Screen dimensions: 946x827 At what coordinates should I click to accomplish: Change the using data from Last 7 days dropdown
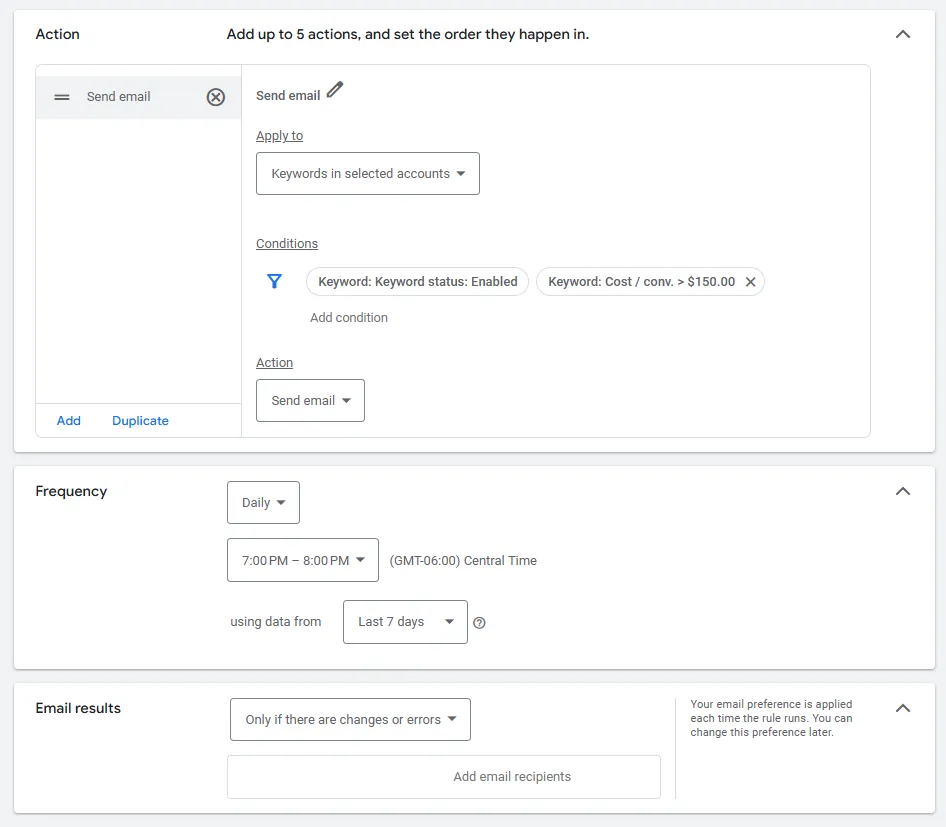coord(404,621)
